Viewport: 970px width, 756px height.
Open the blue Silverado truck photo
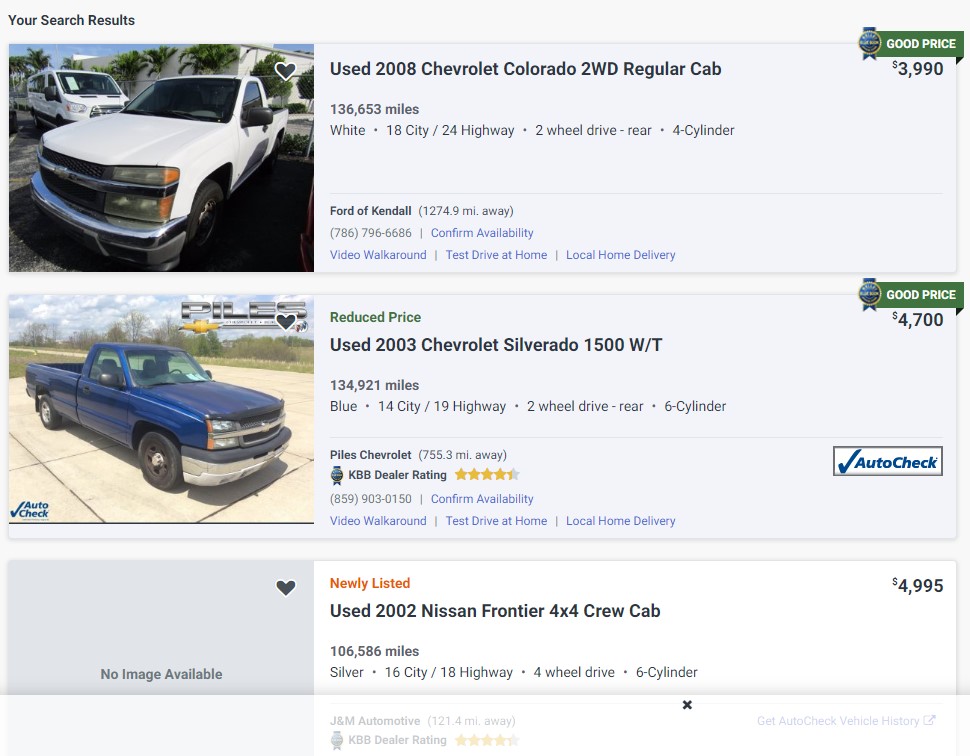[161, 409]
